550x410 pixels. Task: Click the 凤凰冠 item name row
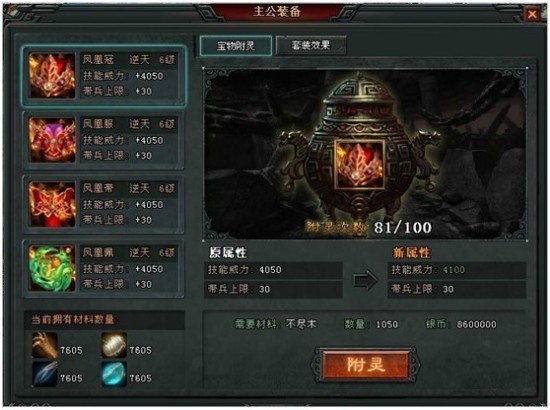[128, 60]
